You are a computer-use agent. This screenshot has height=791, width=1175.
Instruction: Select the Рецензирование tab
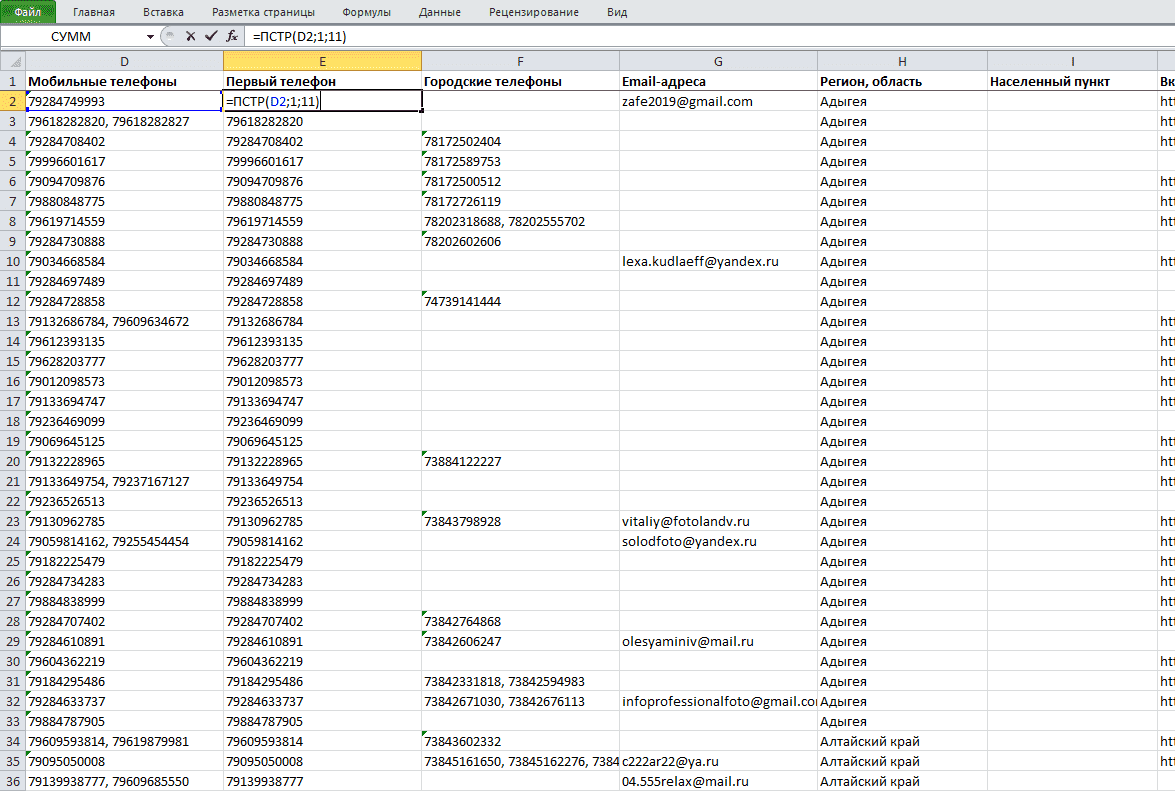[534, 12]
